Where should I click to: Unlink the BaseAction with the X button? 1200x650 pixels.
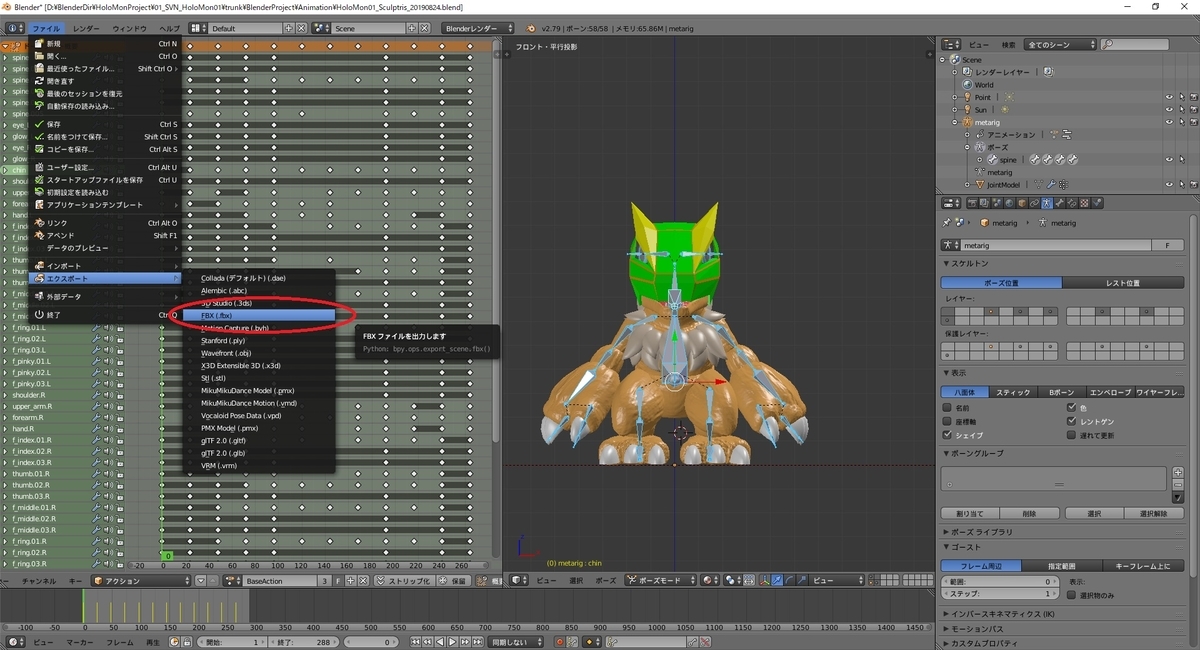363,580
